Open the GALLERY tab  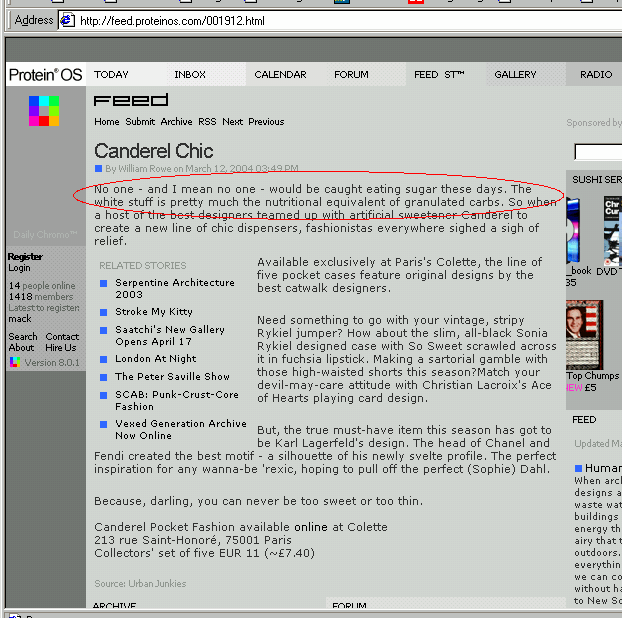[515, 75]
